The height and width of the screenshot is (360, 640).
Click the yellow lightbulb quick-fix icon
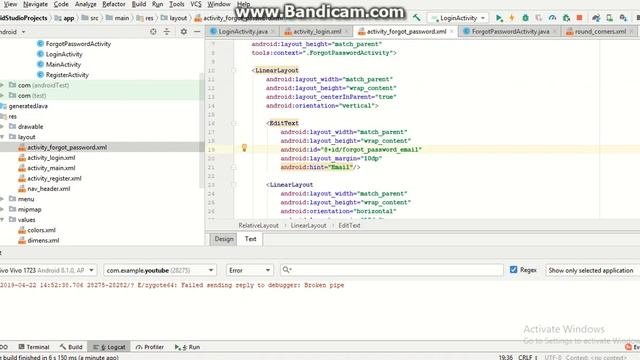tap(244, 148)
